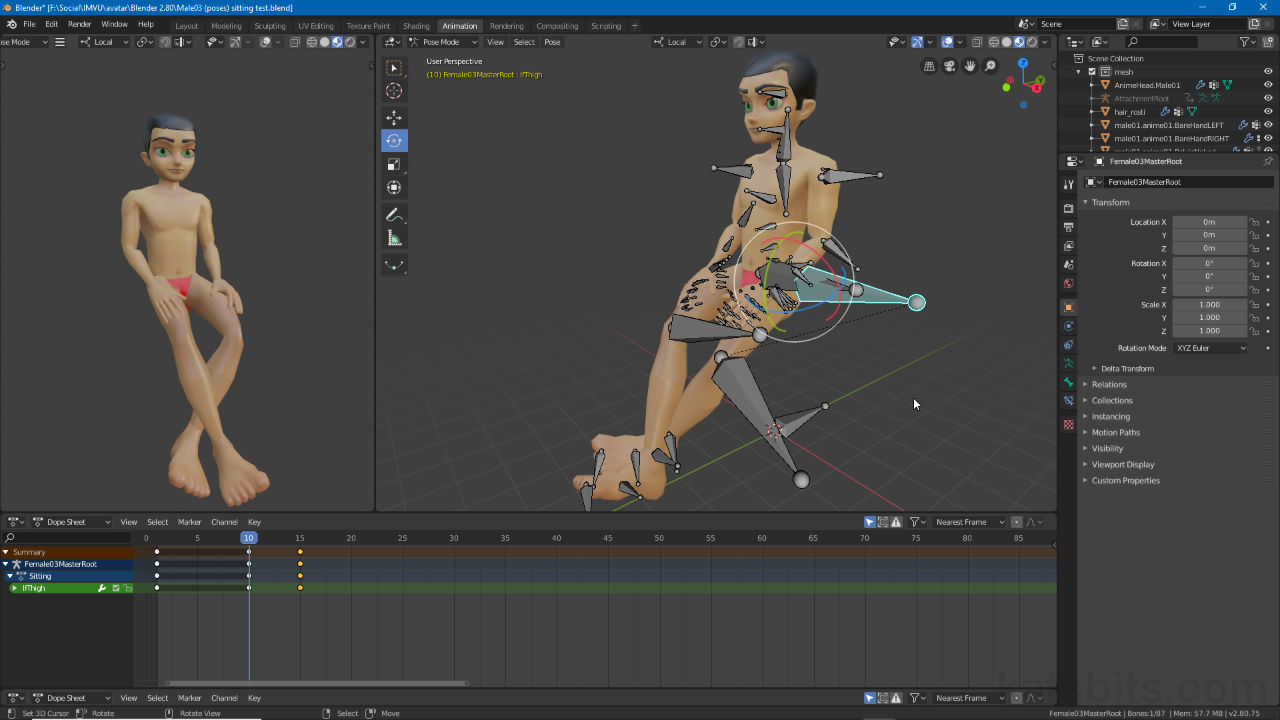Open the Pose menu in viewport header
The width and height of the screenshot is (1280, 720).
pos(552,42)
